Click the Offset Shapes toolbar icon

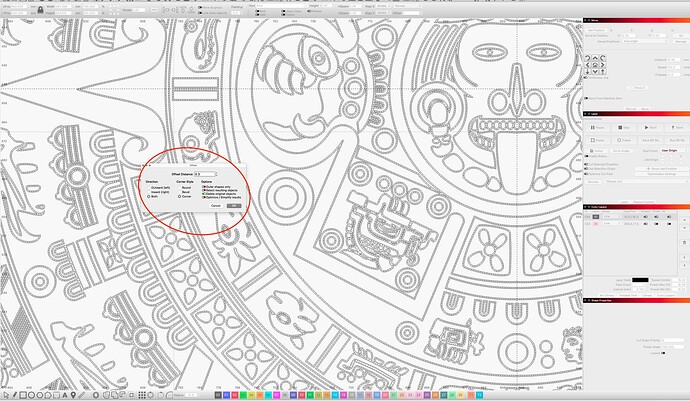[95, 395]
